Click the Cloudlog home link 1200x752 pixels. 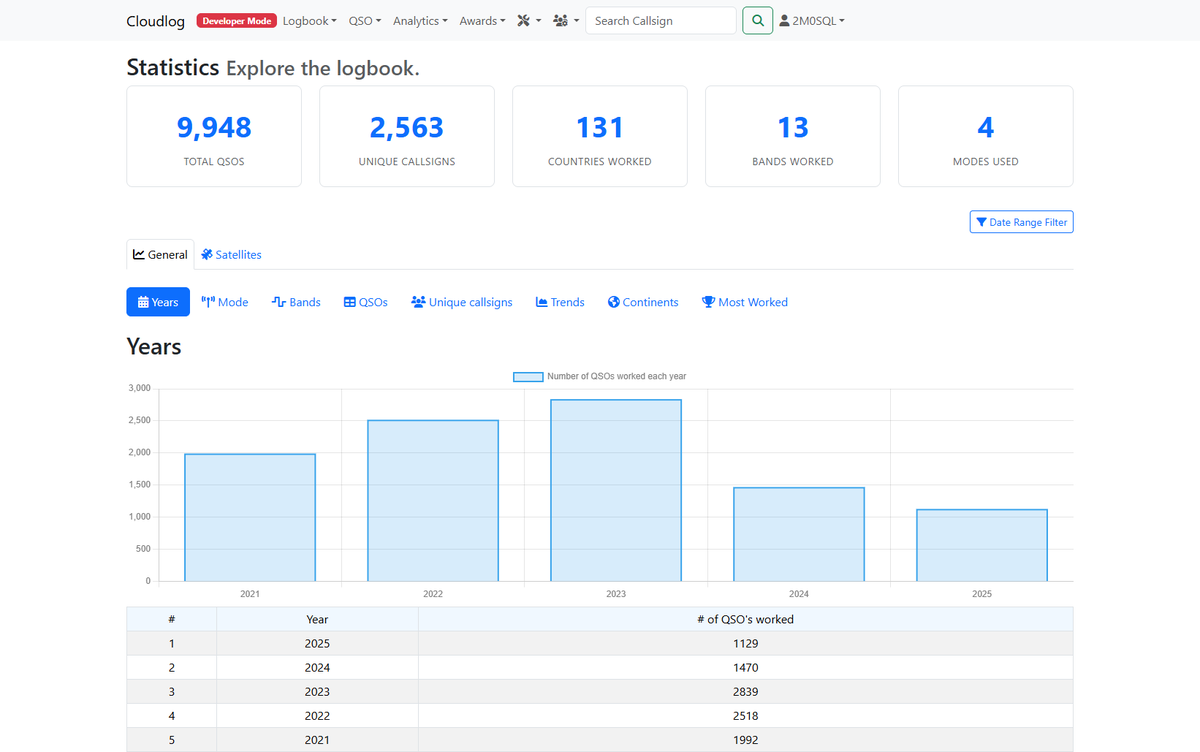point(155,20)
